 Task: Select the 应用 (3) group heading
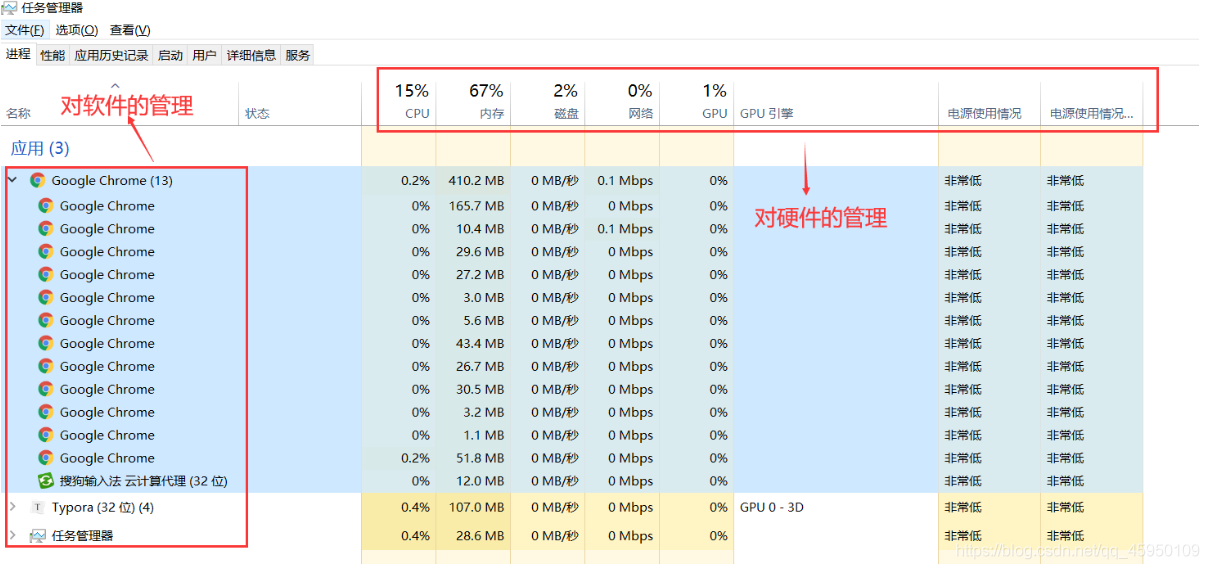[x=40, y=148]
